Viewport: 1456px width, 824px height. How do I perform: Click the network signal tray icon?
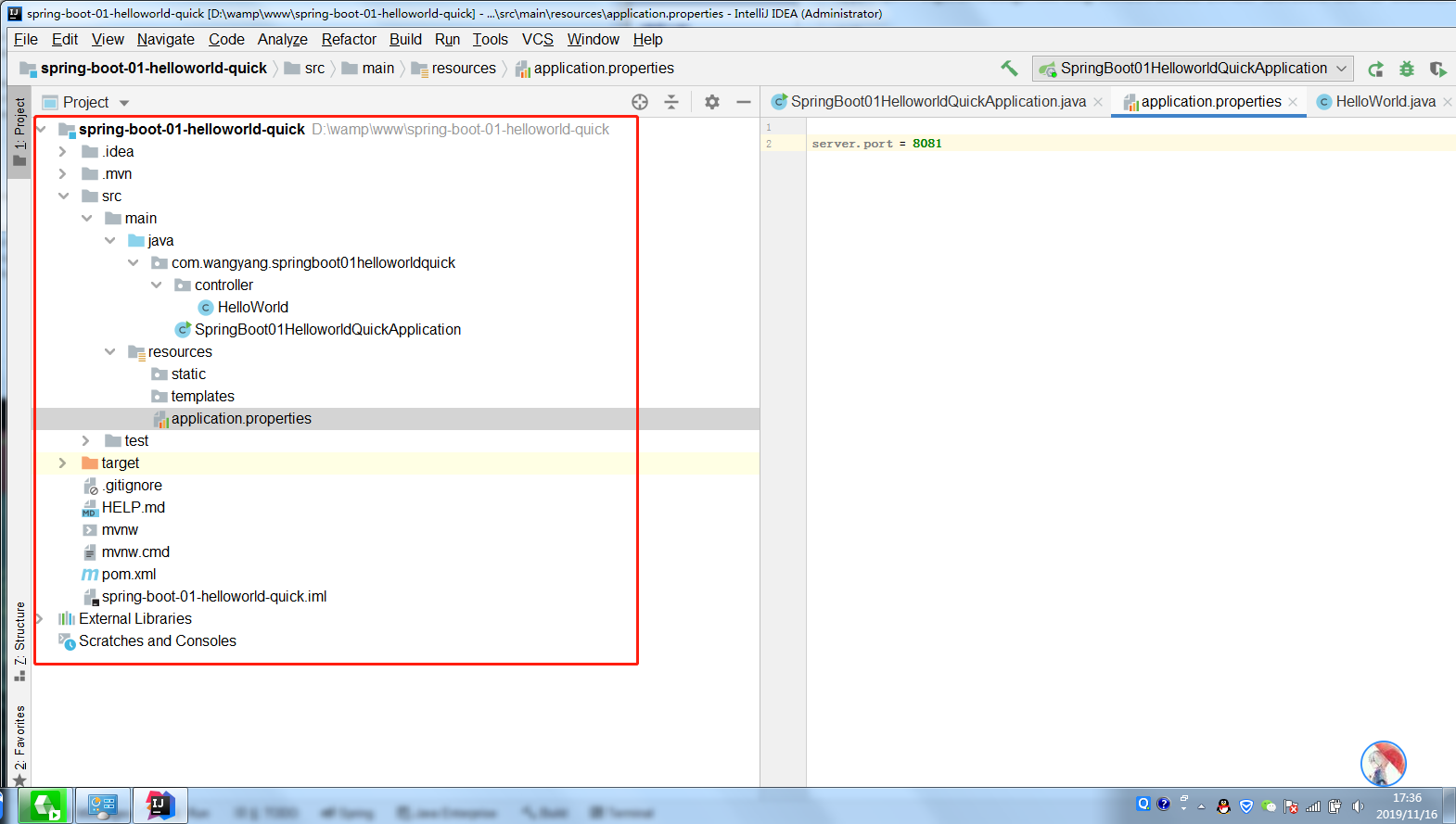(1313, 806)
